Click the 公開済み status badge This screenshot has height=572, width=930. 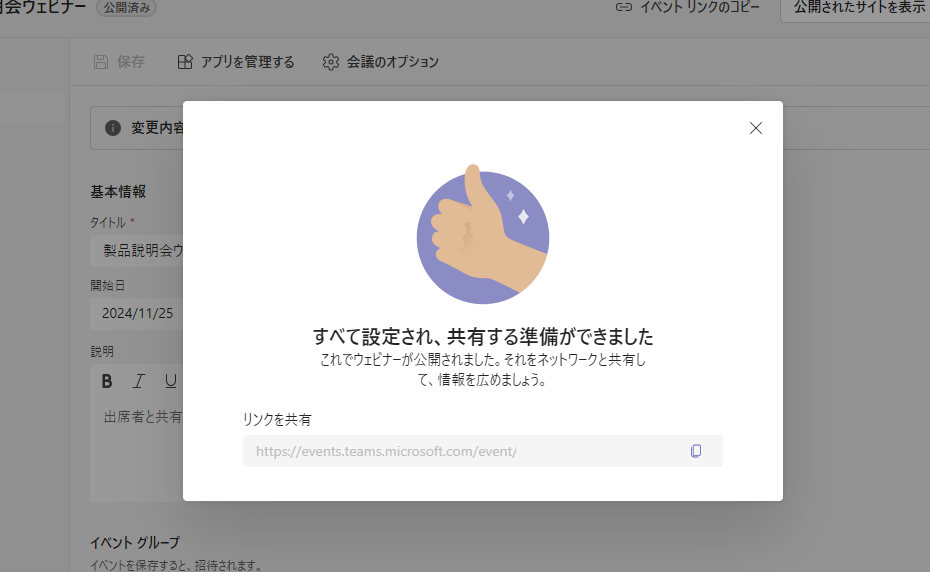126,7
